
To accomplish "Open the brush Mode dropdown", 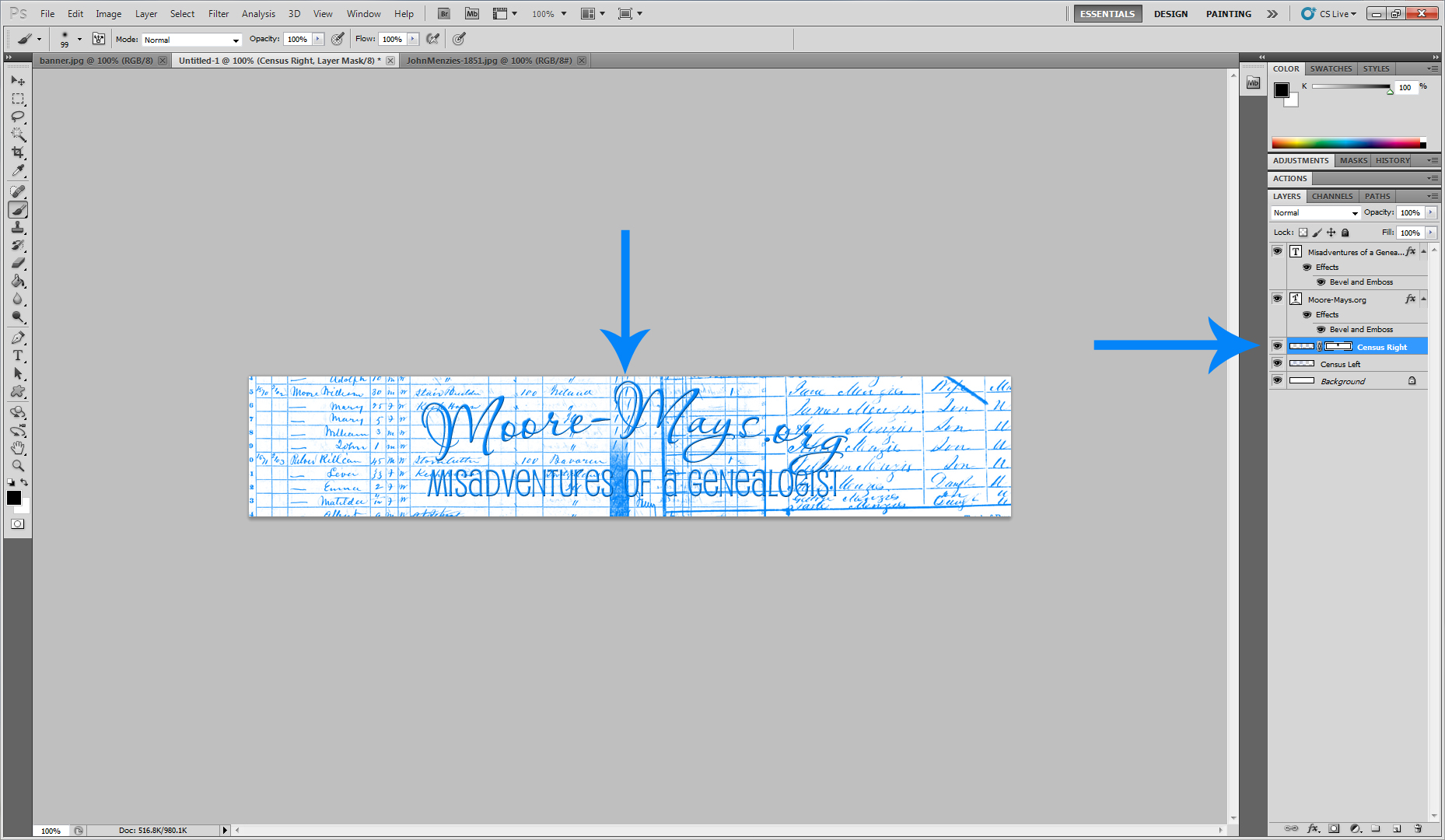I will 191,40.
